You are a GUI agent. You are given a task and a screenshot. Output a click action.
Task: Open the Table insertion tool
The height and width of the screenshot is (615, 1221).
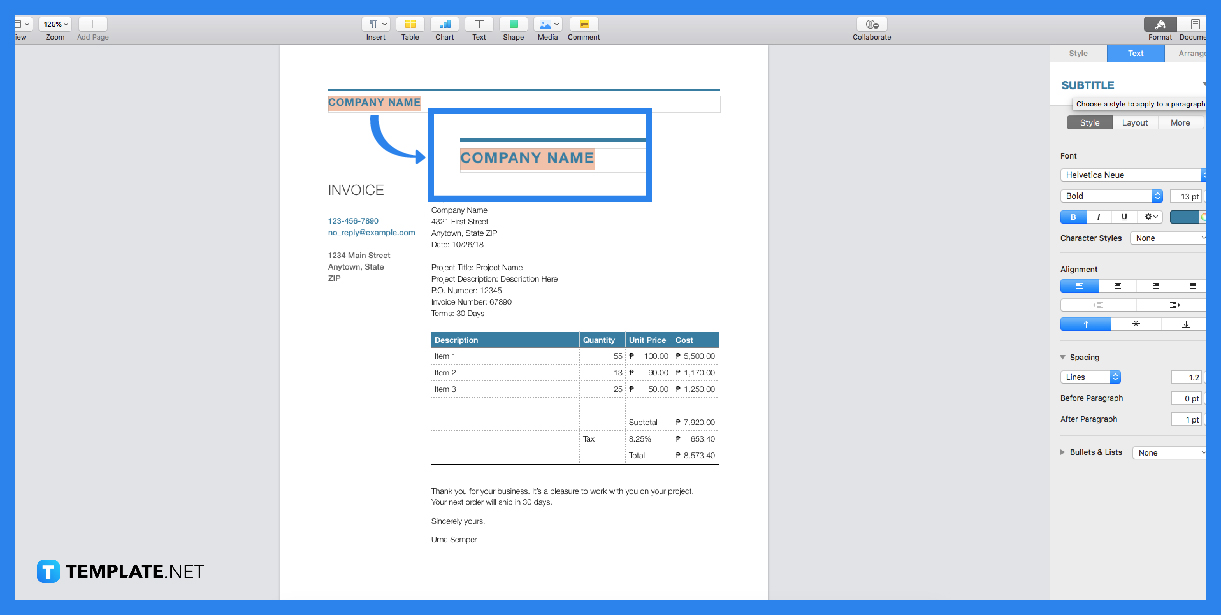[409, 23]
